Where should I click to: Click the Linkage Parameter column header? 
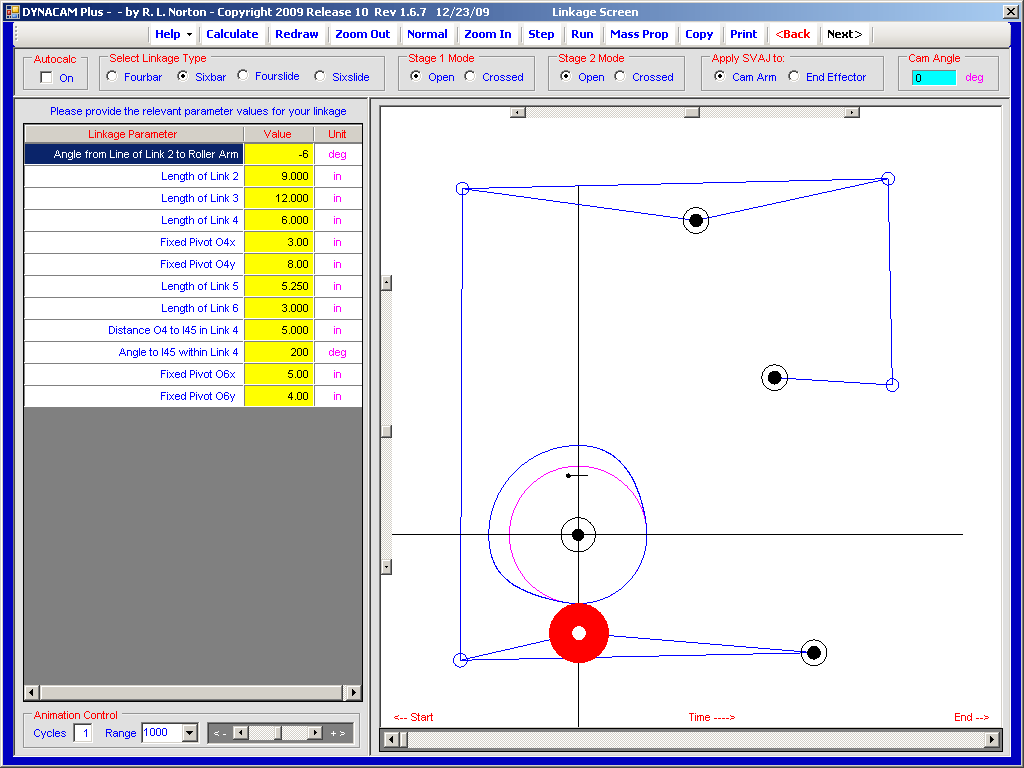[134, 134]
